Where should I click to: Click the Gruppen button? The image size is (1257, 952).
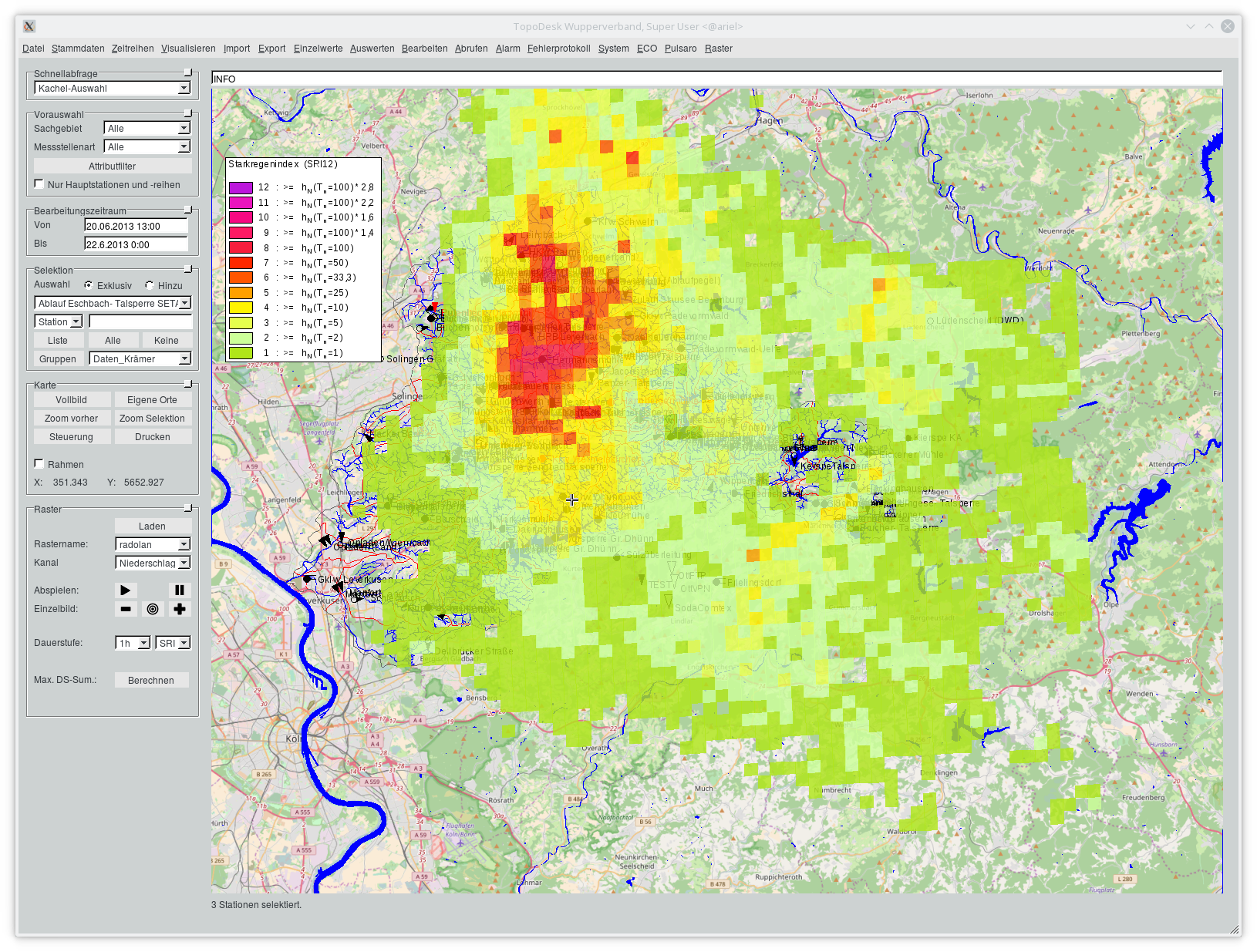(58, 359)
